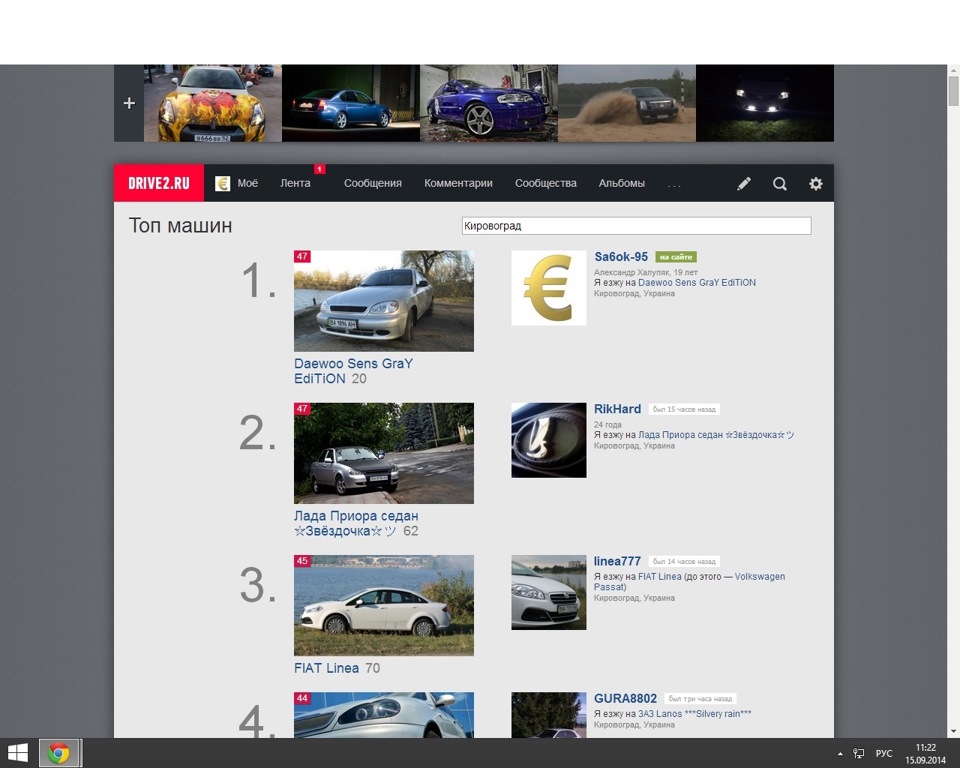Click the Chrome taskbar icon
Viewport: 960px width, 768px height.
[x=59, y=753]
